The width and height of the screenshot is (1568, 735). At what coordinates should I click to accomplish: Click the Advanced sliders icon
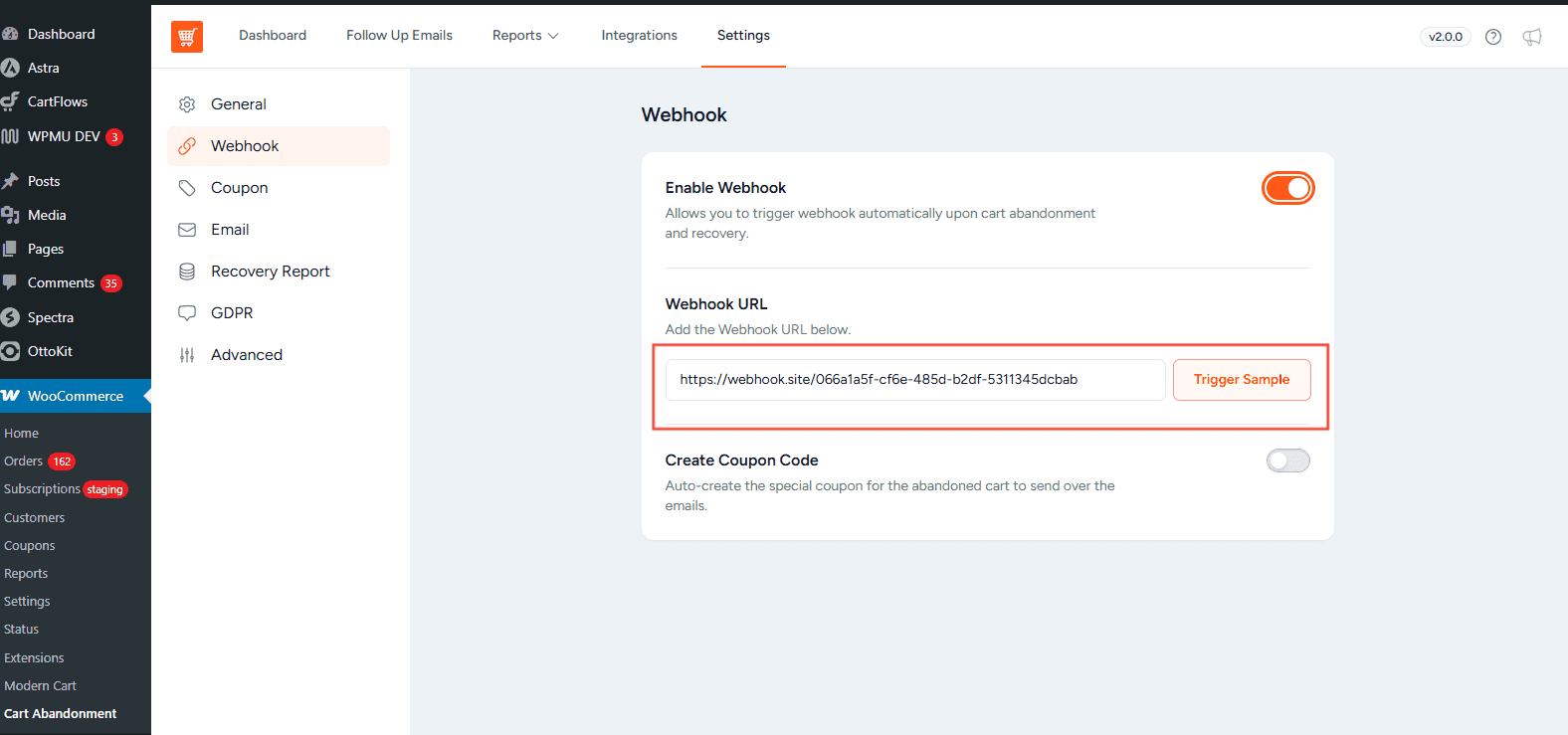click(x=187, y=355)
